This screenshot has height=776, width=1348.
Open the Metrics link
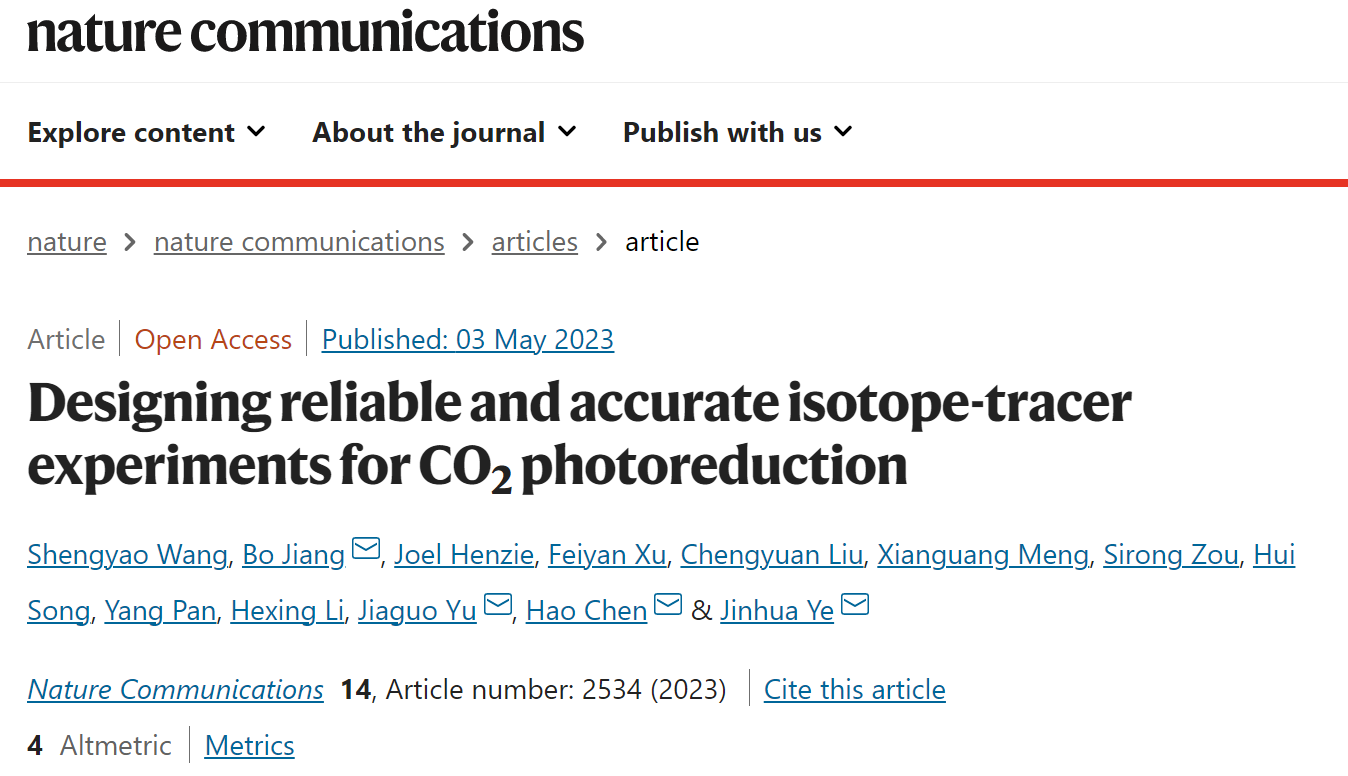[x=250, y=746]
